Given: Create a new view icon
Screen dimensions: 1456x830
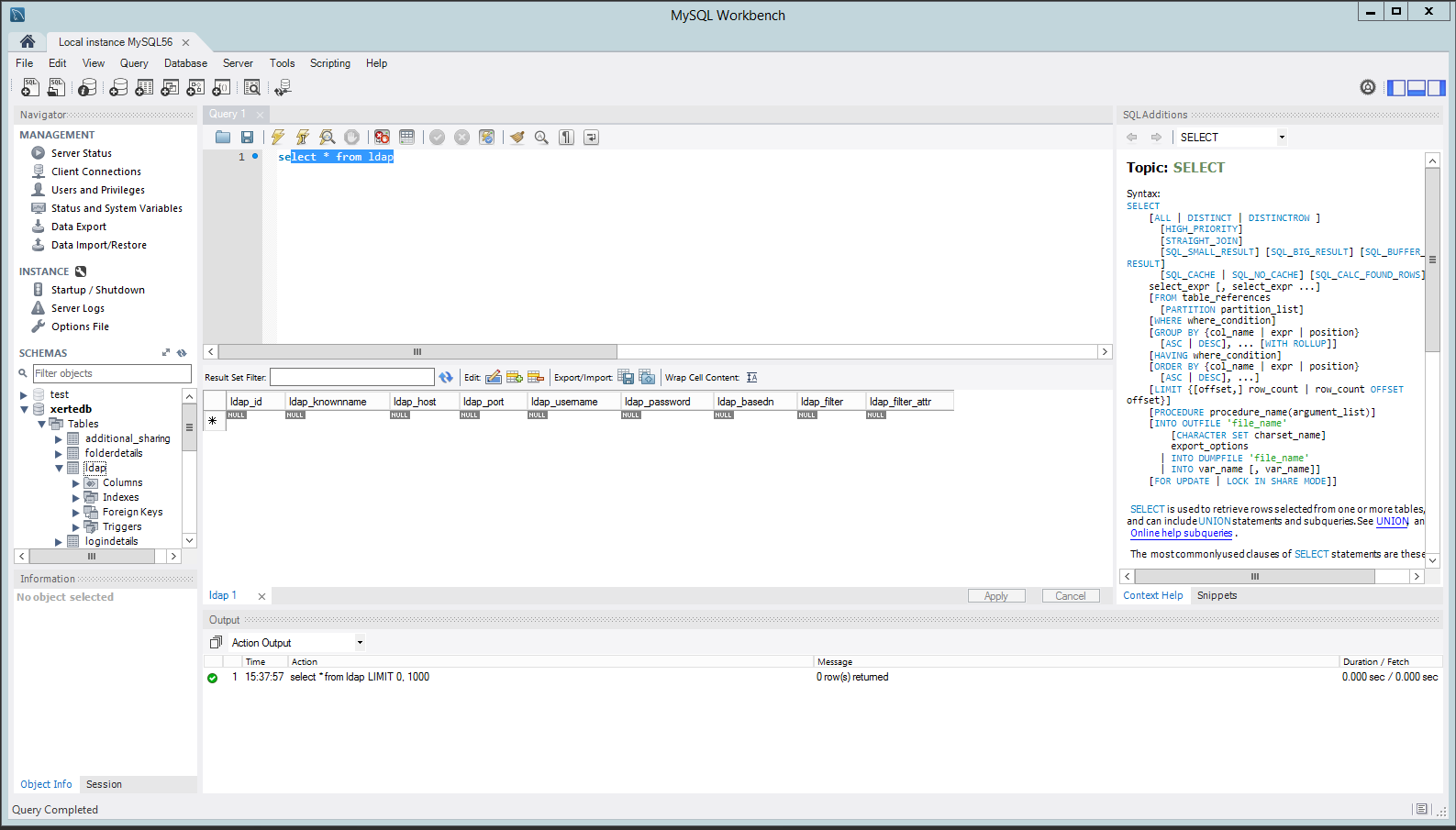Looking at the screenshot, I should pyautogui.click(x=170, y=87).
